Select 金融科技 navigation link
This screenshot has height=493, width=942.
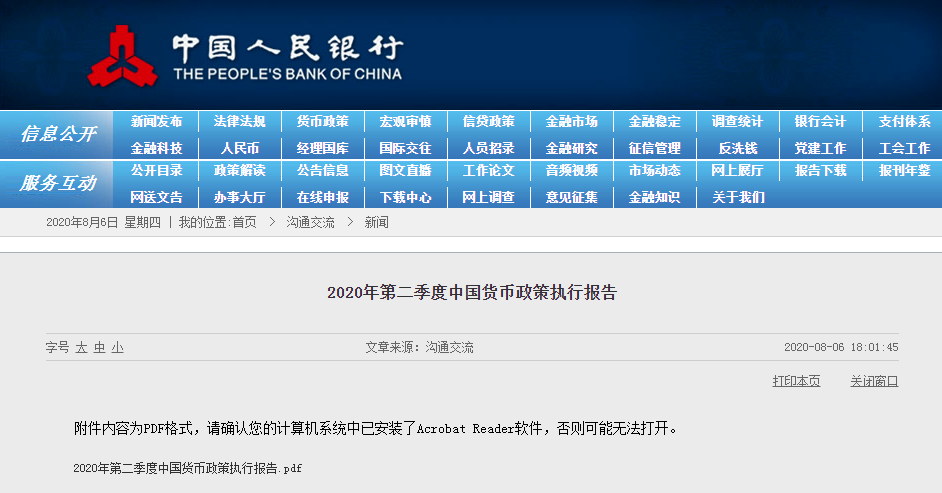tap(156, 148)
